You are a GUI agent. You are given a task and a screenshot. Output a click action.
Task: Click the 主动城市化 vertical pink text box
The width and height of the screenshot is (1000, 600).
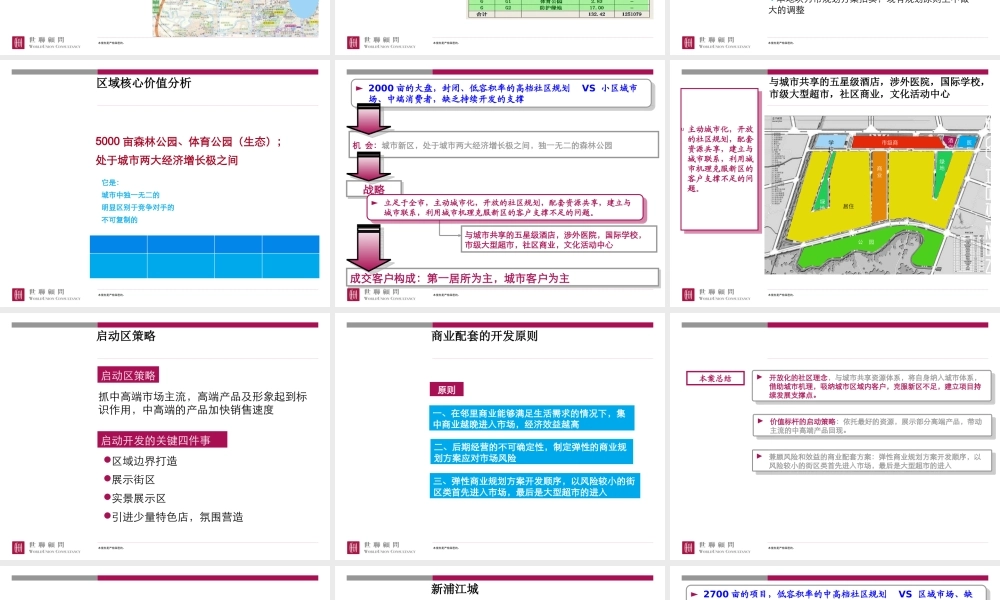tap(720, 159)
